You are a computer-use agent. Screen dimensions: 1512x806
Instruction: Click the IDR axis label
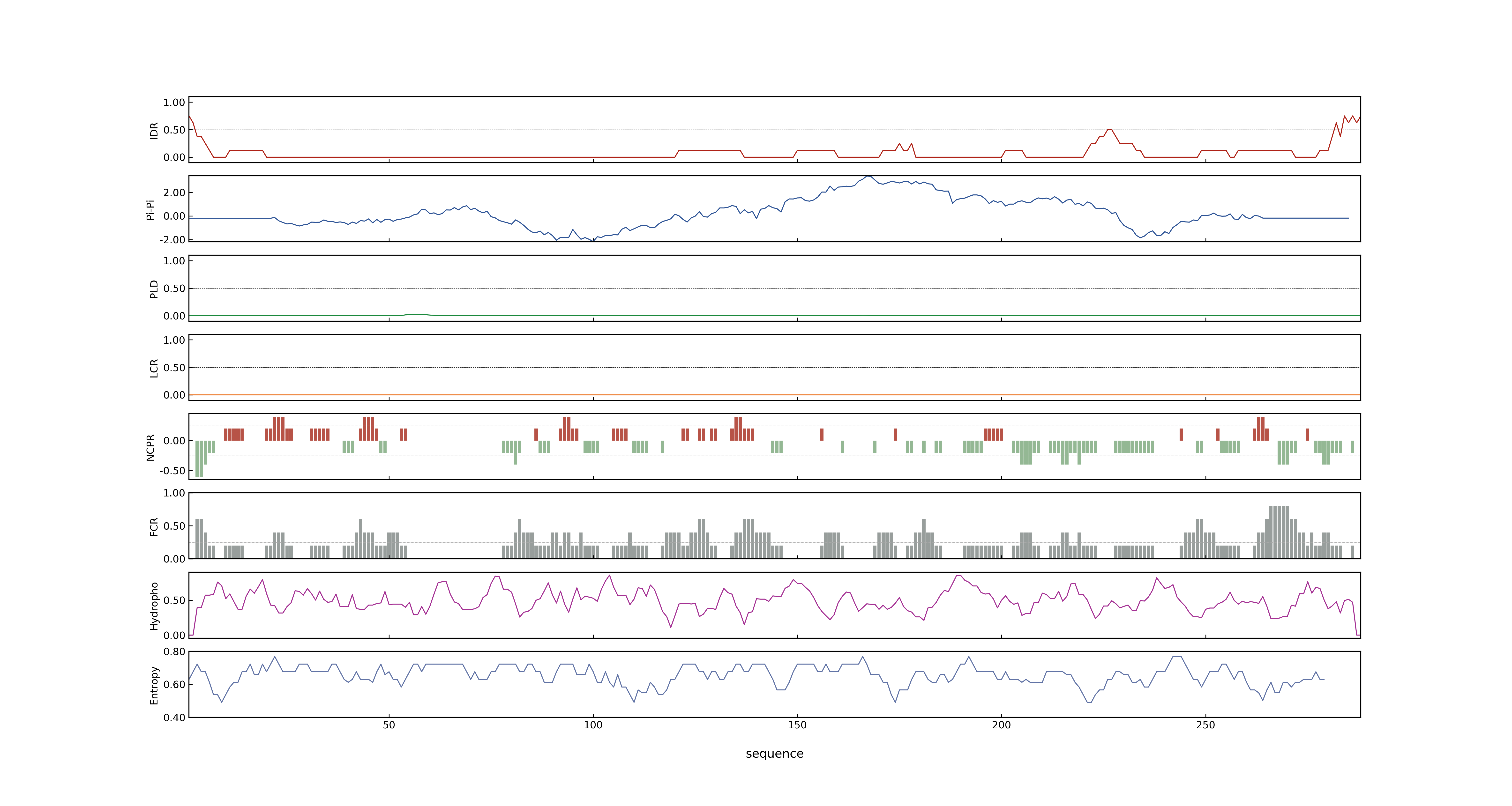(154, 130)
